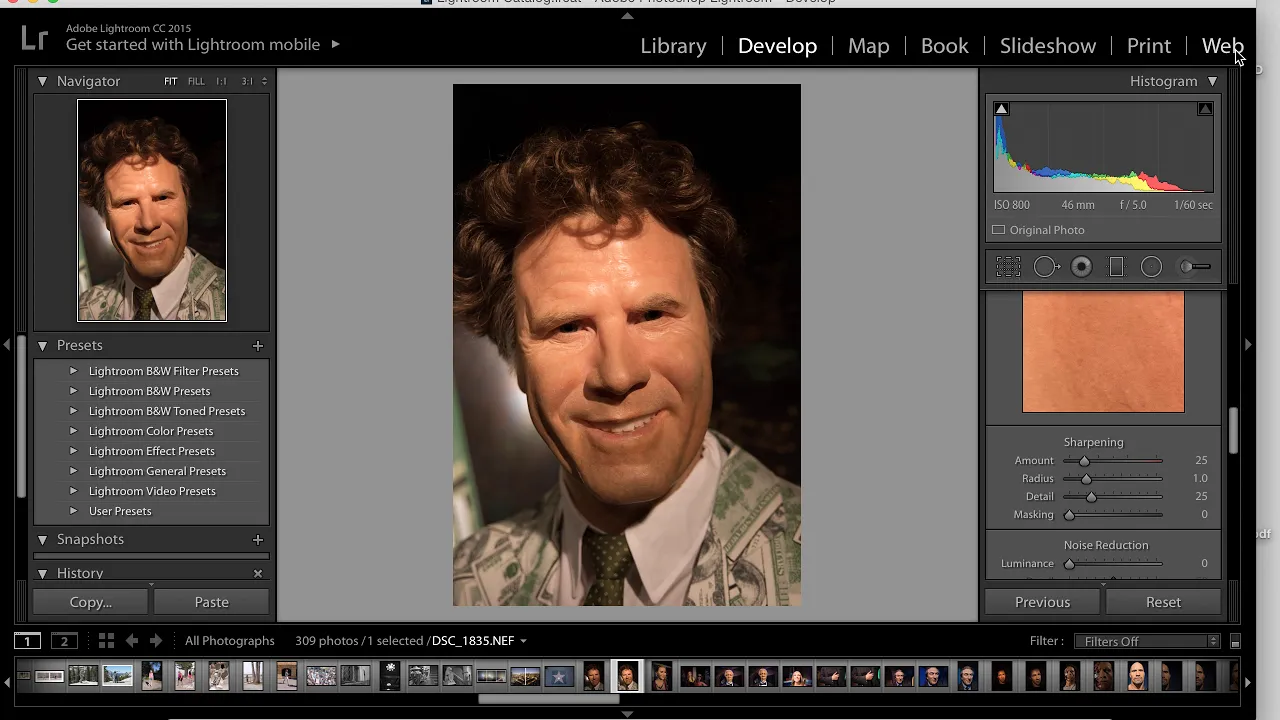Enable the Original Photo checkbox

click(998, 230)
